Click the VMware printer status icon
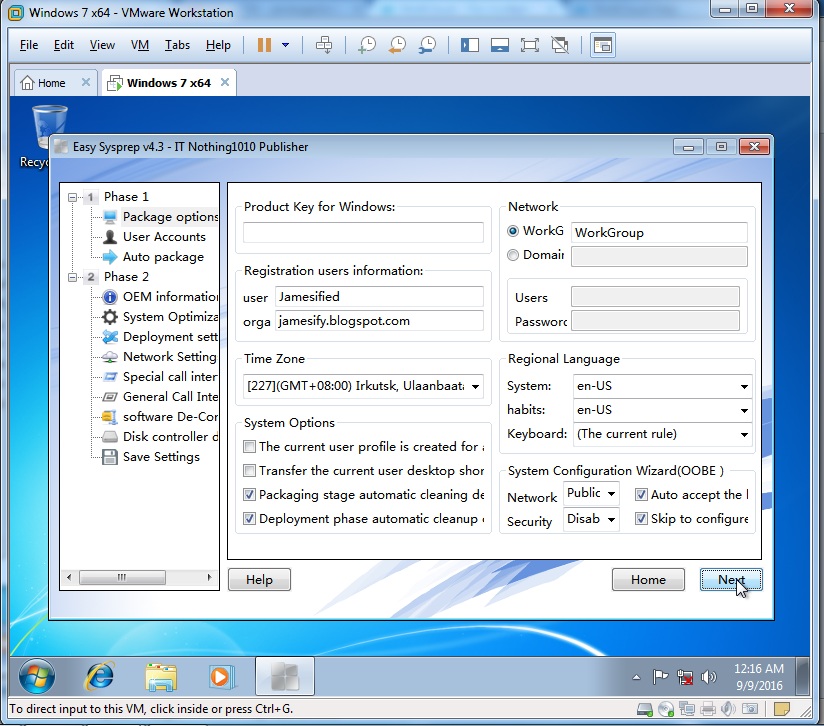The image size is (824, 726). pyautogui.click(x=708, y=710)
